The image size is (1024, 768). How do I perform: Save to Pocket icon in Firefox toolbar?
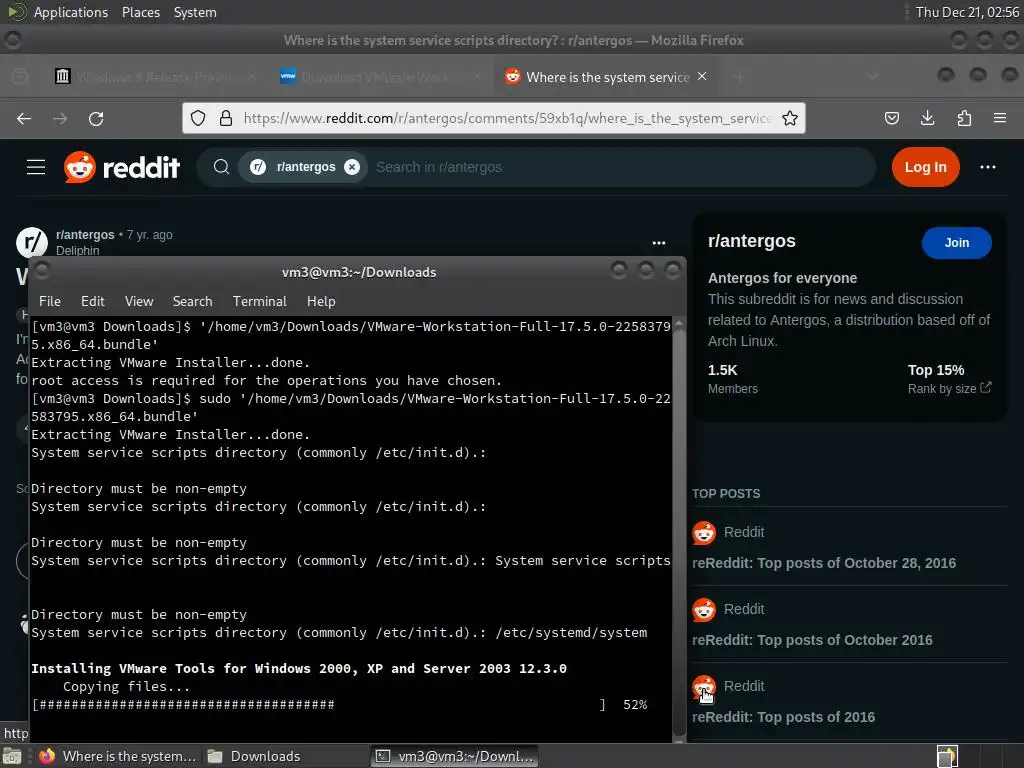pos(891,118)
